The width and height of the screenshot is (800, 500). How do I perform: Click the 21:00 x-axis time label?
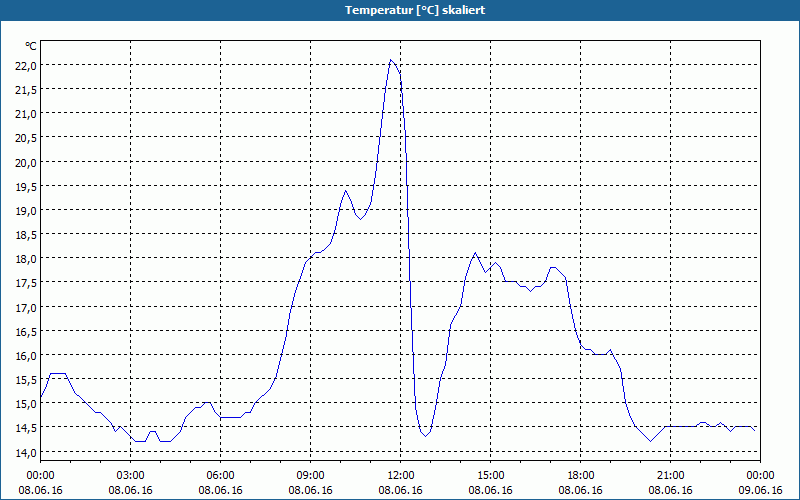tap(670, 475)
